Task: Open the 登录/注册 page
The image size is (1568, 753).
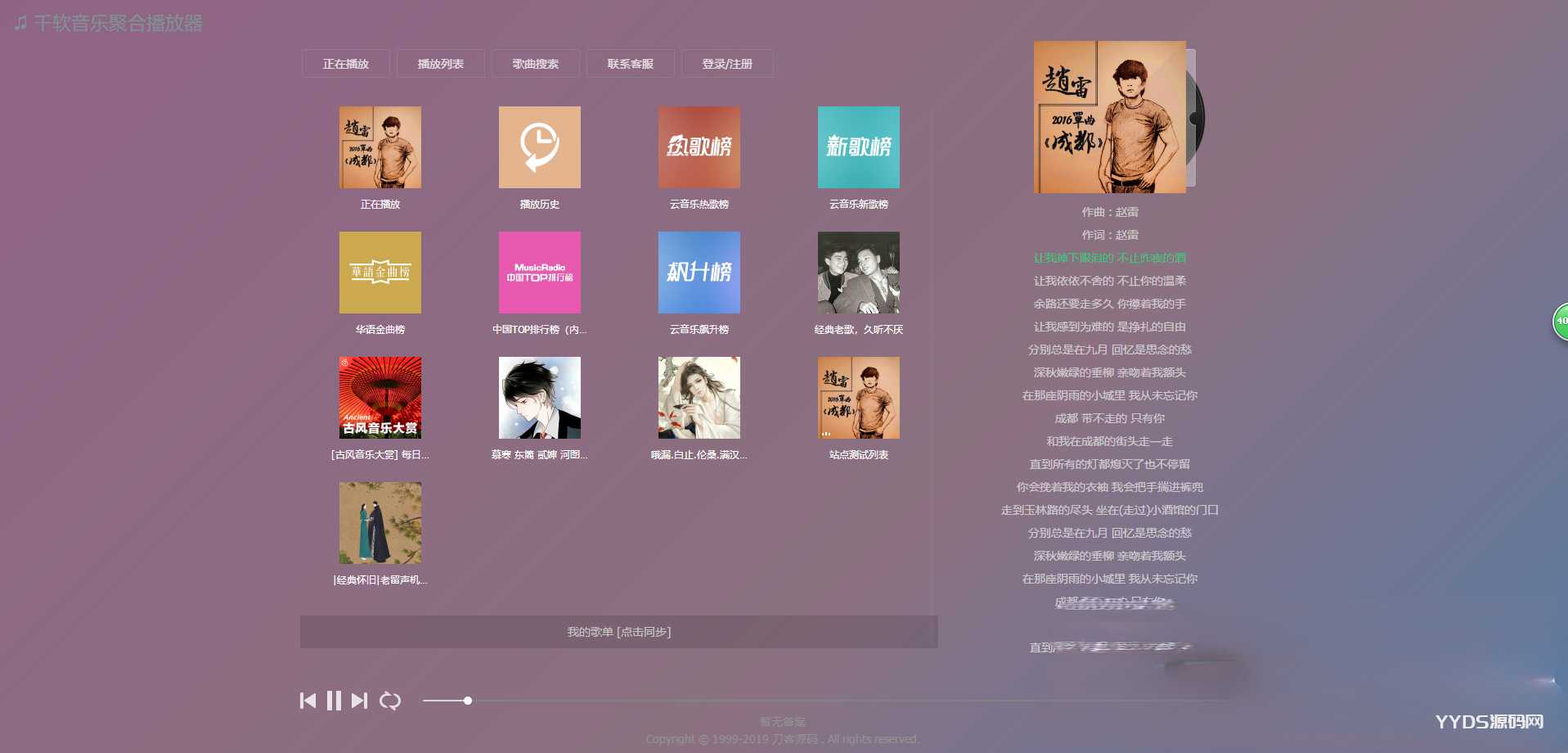Action: [726, 64]
